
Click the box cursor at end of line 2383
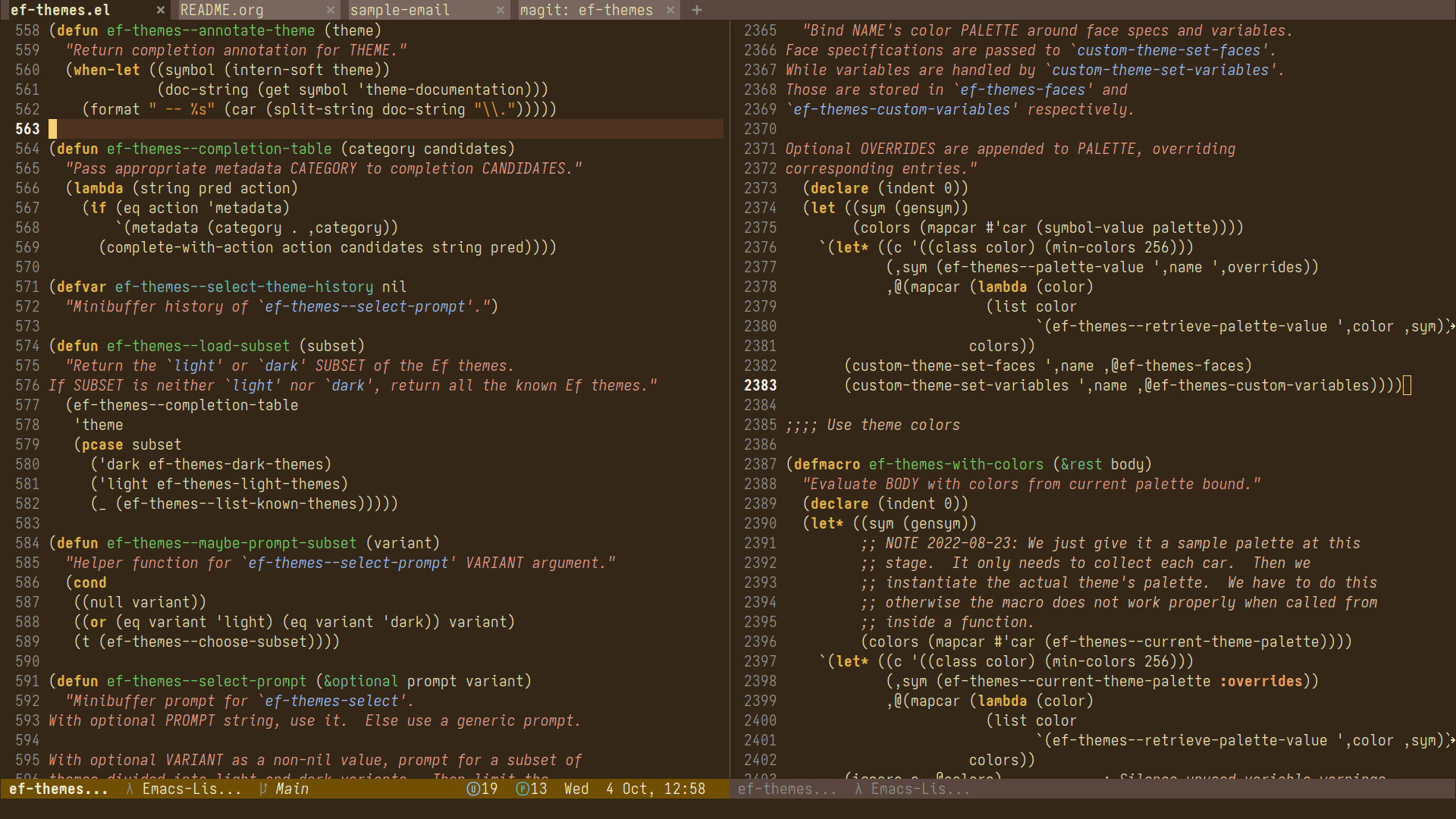click(1407, 385)
